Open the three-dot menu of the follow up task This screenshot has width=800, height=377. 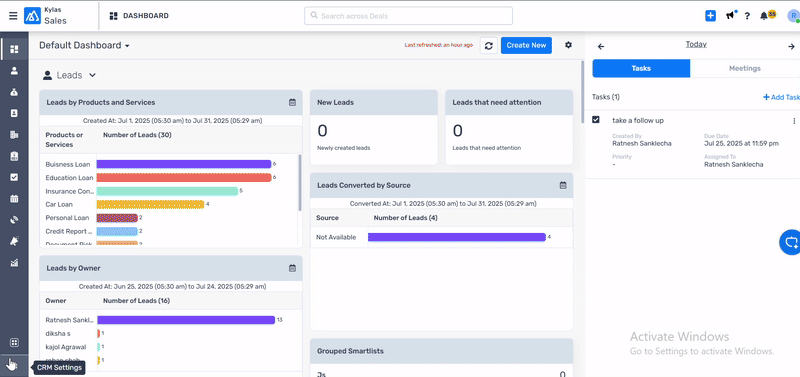[x=794, y=121]
